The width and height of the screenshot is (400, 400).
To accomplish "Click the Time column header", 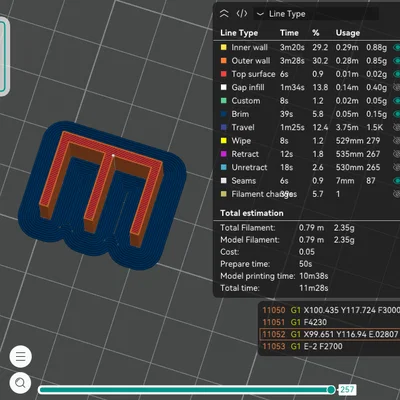I will pos(289,33).
